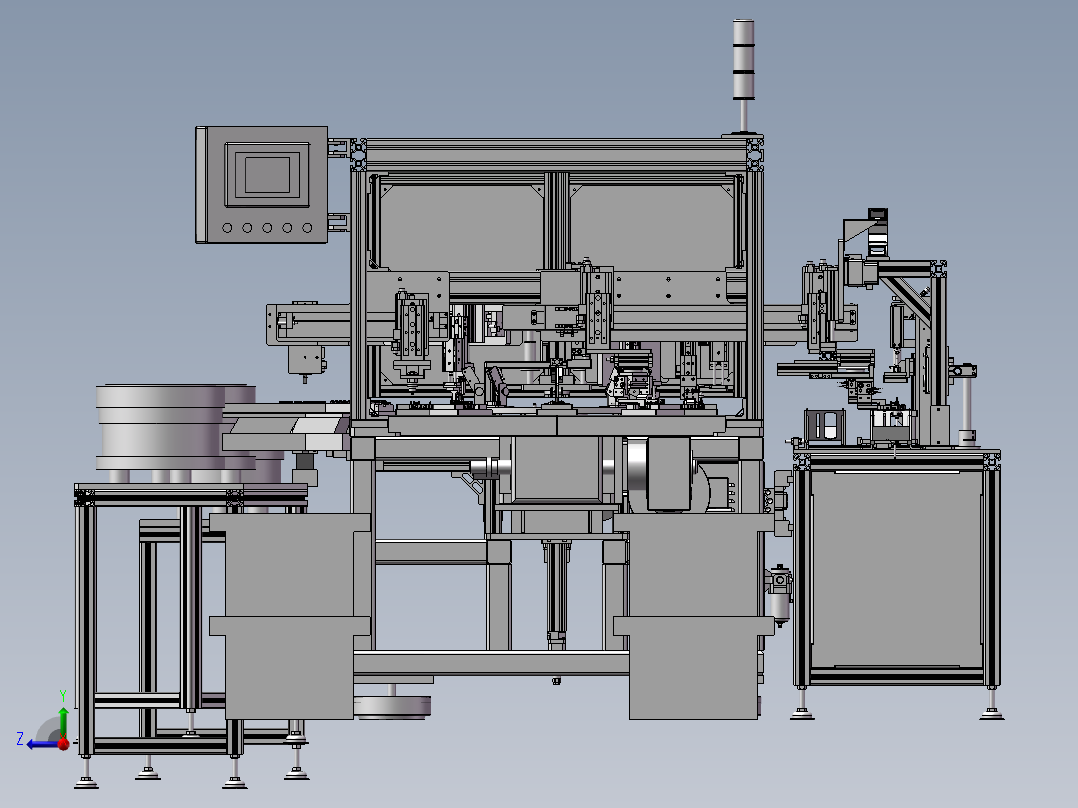Select the large side panel of the right cabinet
The height and width of the screenshot is (808, 1078).
(x=896, y=569)
